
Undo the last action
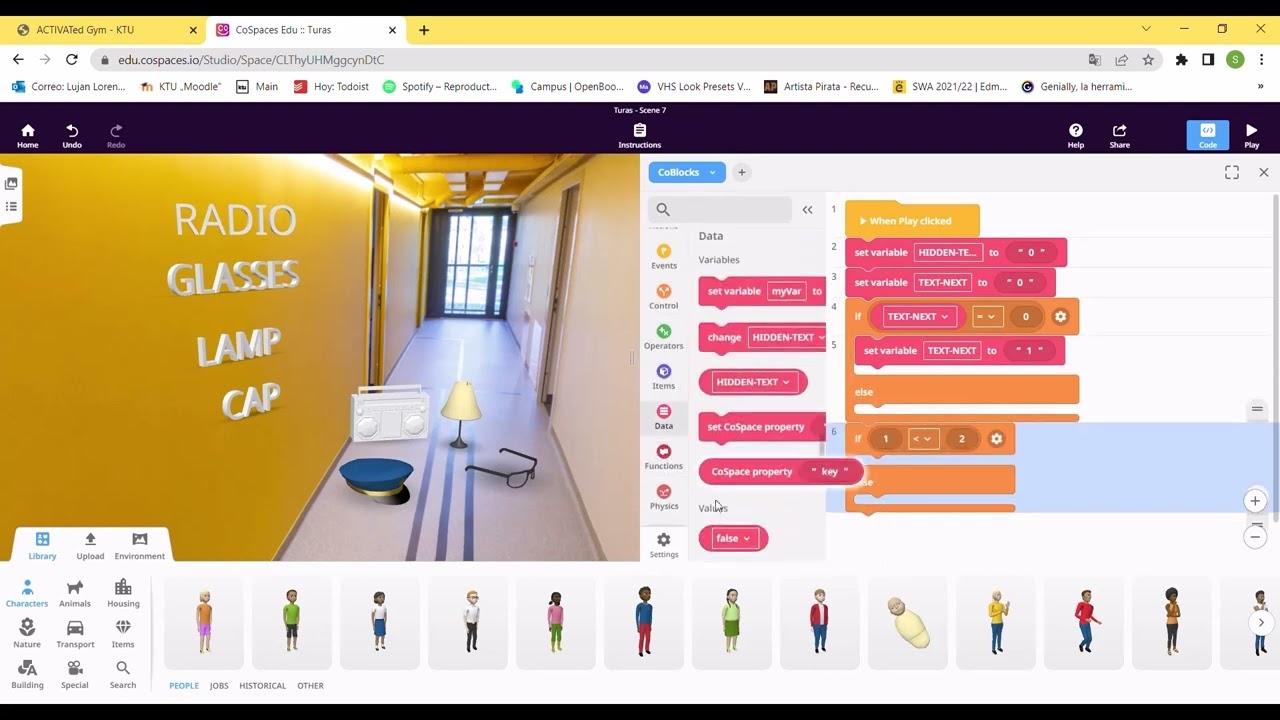[72, 136]
